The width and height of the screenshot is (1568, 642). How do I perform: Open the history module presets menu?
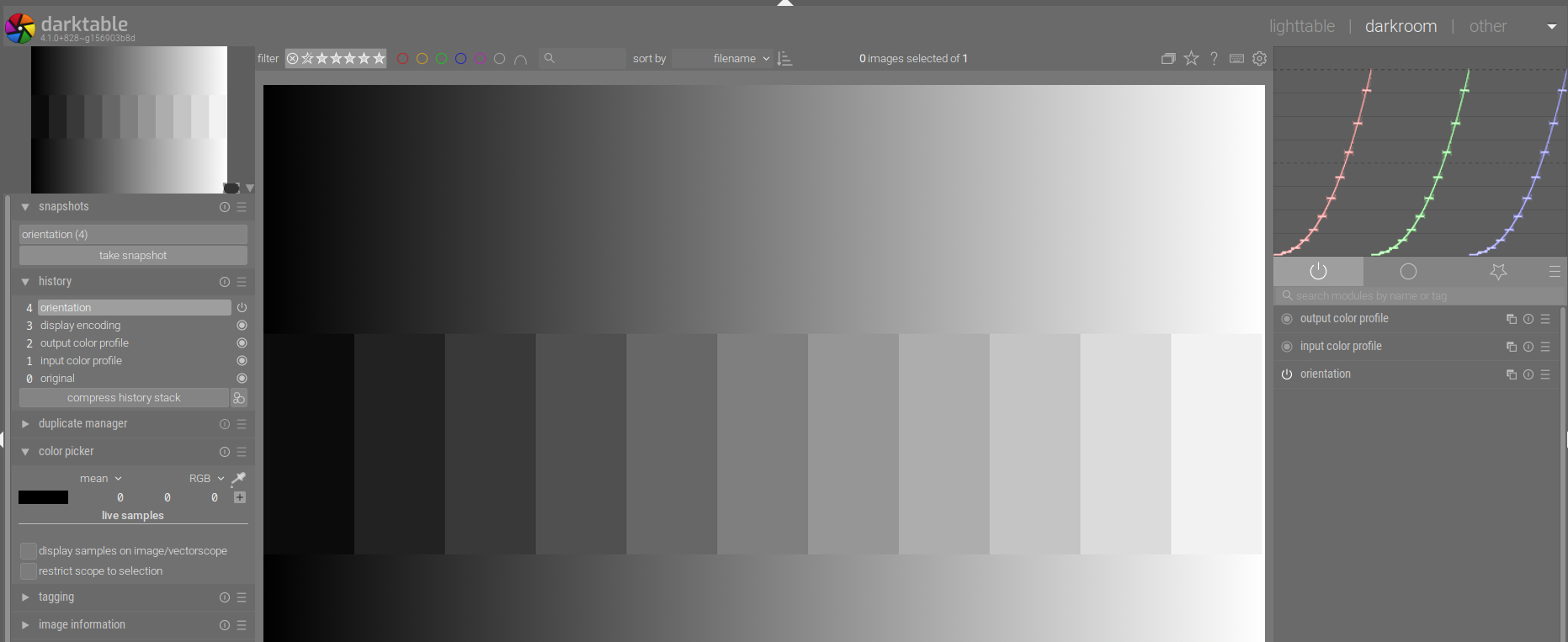(x=242, y=282)
